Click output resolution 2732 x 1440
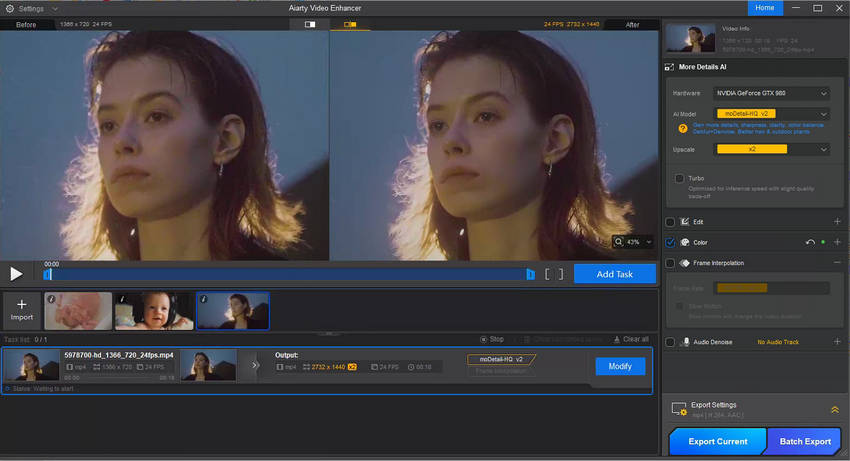850x461 pixels. tap(328, 367)
